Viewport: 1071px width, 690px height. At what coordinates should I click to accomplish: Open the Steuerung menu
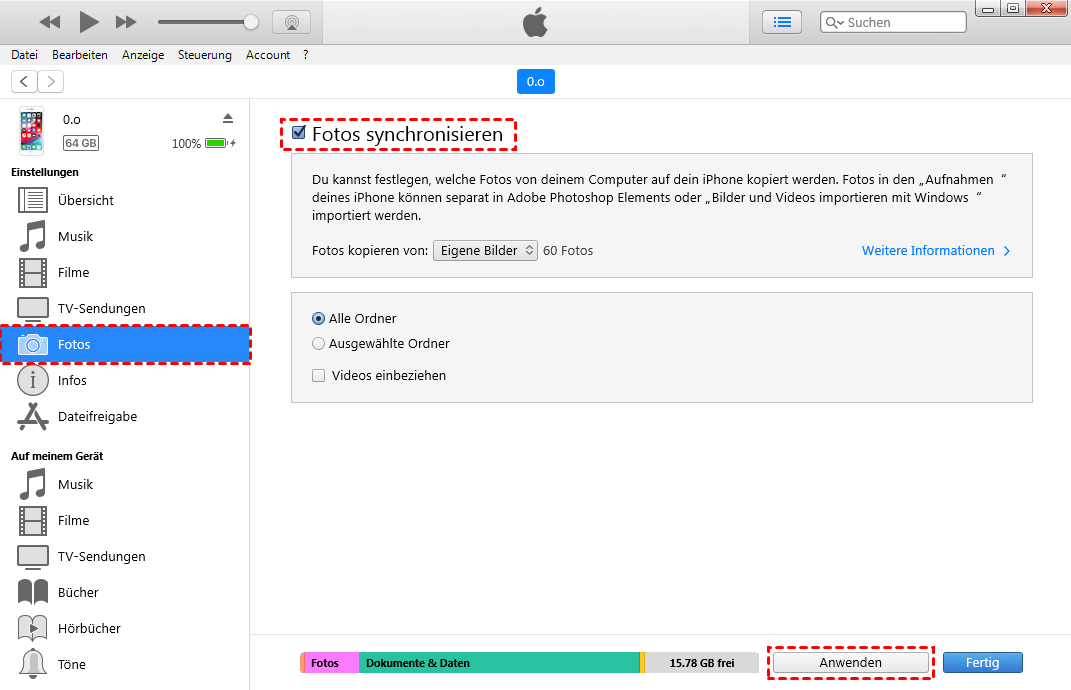(205, 55)
